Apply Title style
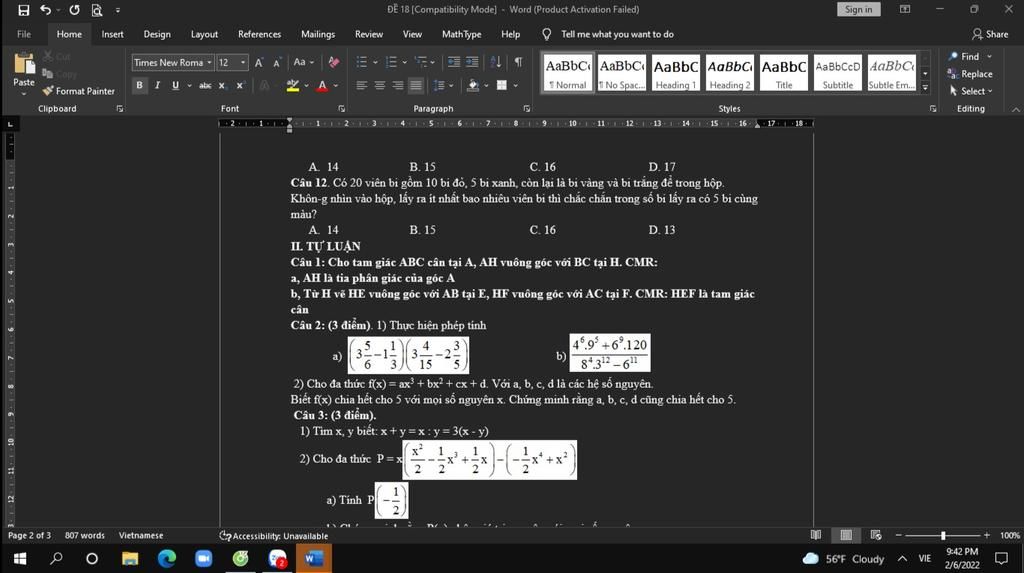 click(x=784, y=73)
